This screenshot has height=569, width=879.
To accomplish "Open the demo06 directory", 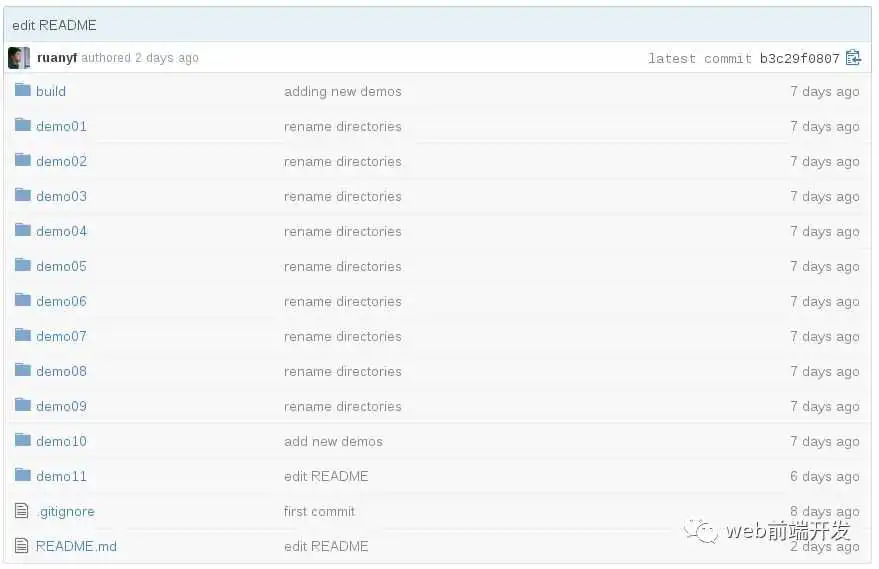I will coord(61,301).
